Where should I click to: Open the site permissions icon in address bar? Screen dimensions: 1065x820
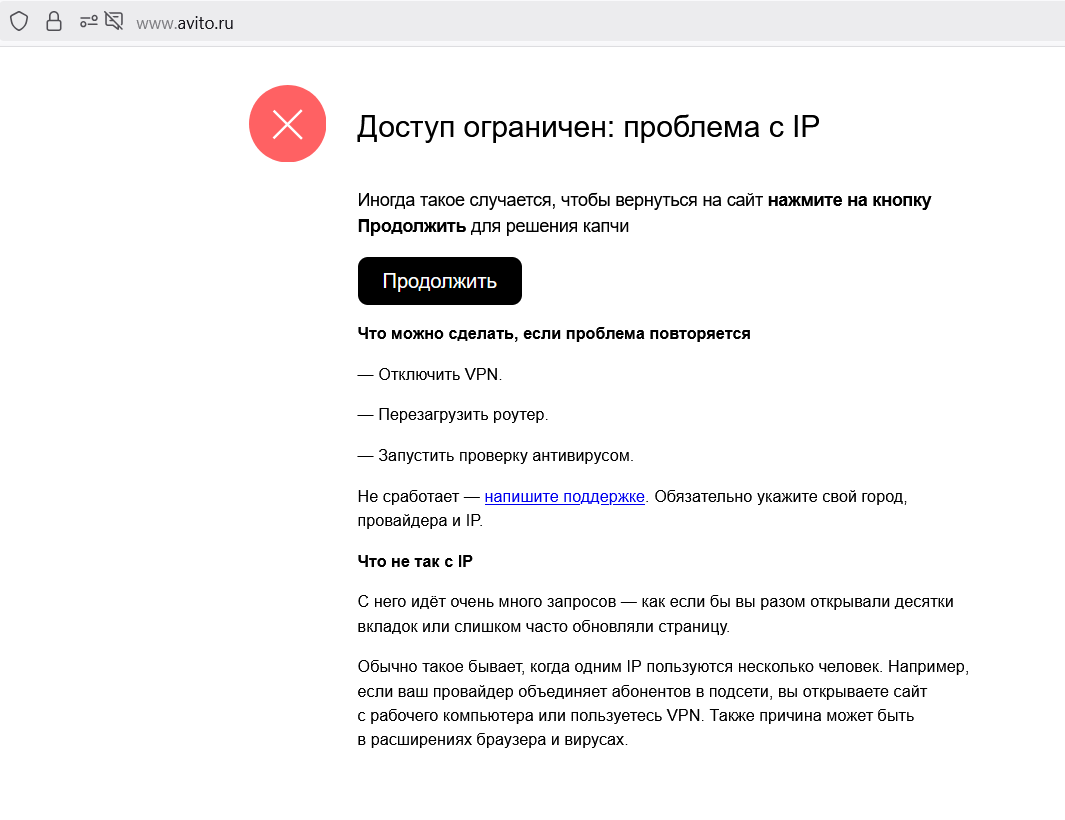(x=88, y=21)
